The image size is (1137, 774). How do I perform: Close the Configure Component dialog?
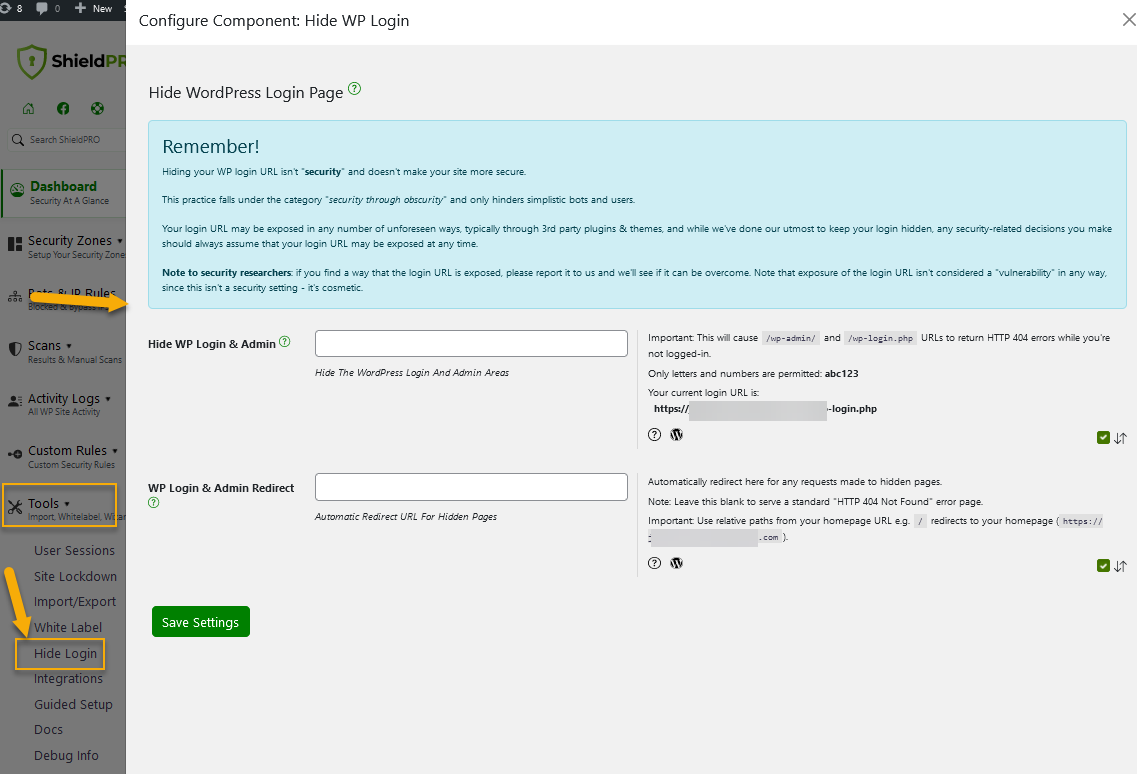click(x=1128, y=20)
